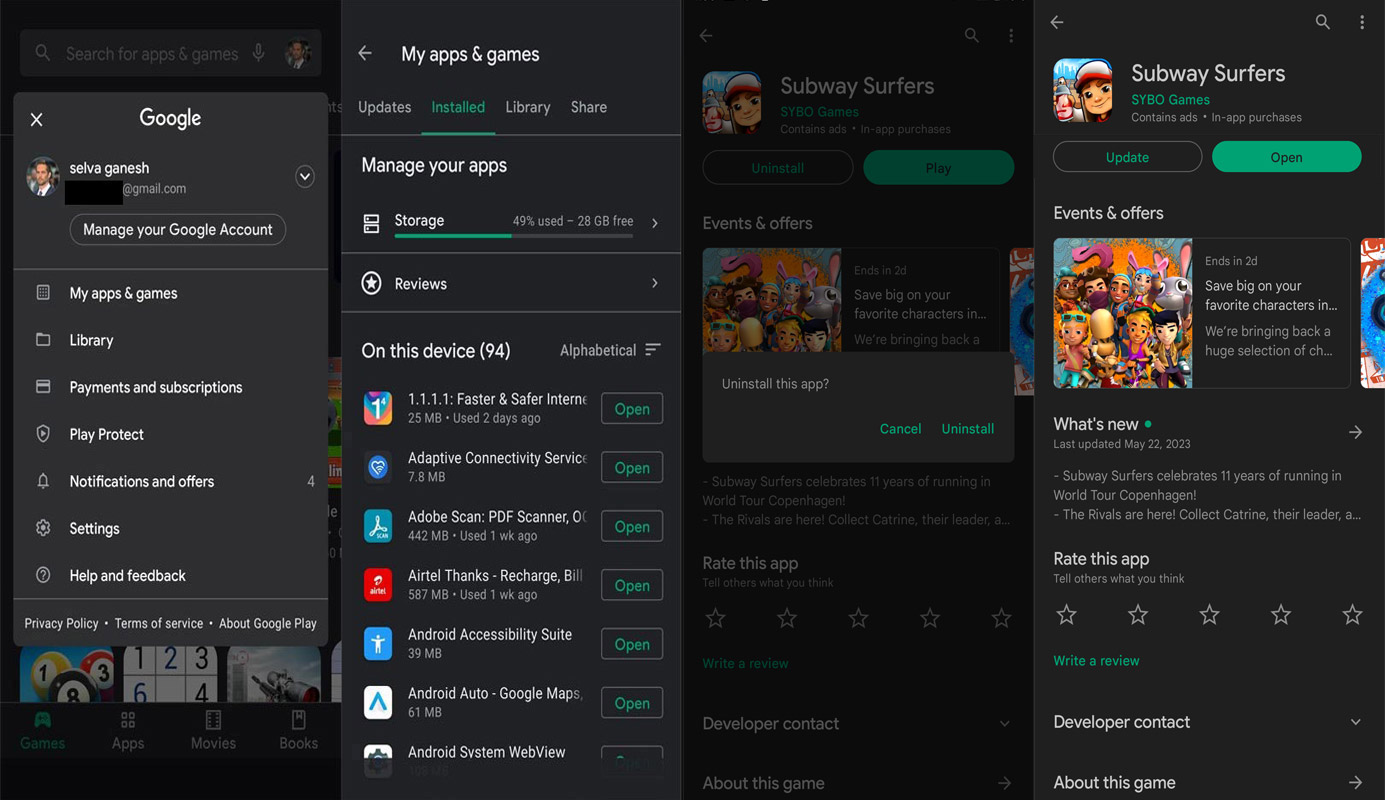This screenshot has width=1385, height=800.
Task: Click About Google Play link
Action: (267, 623)
